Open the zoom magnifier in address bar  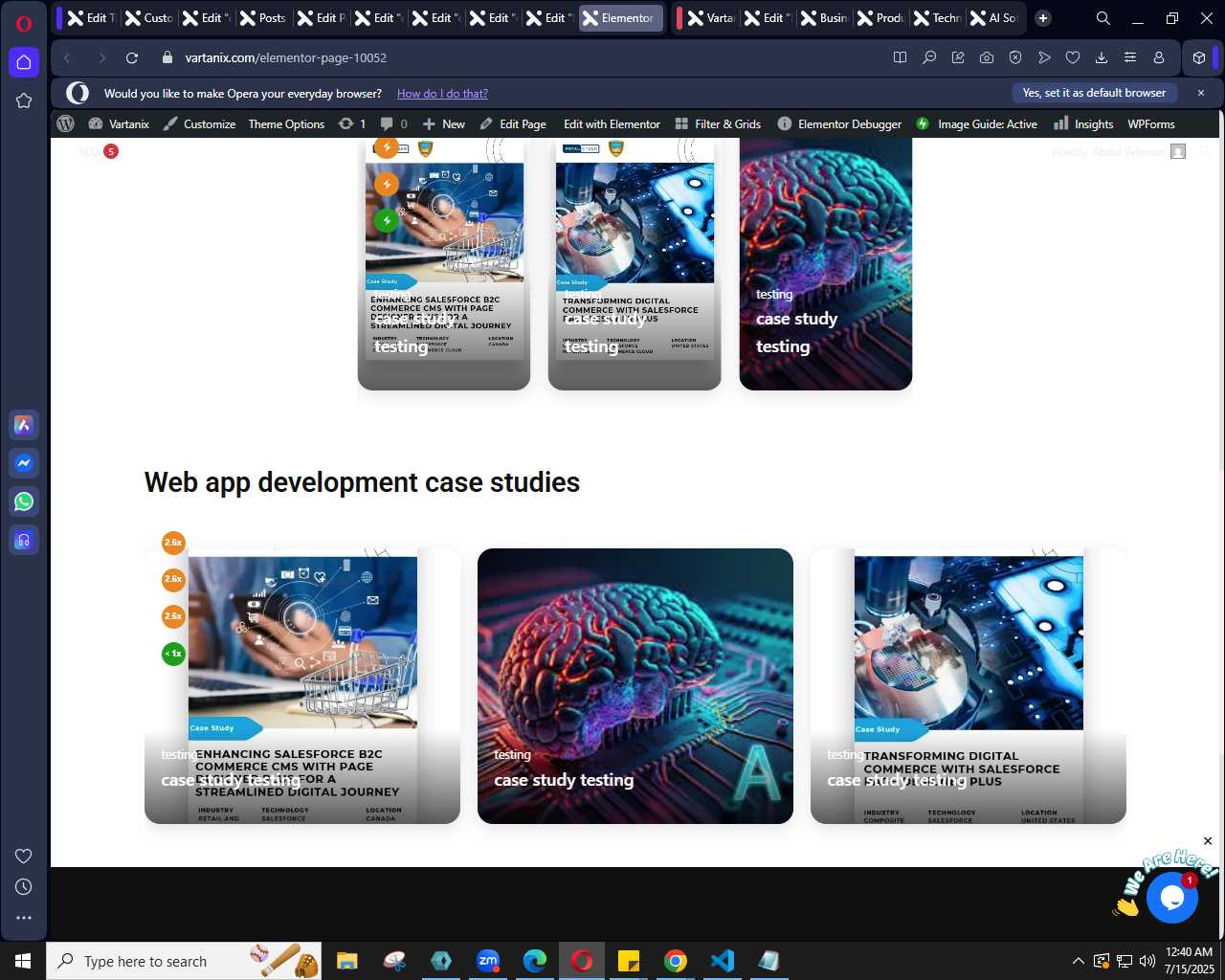928,57
